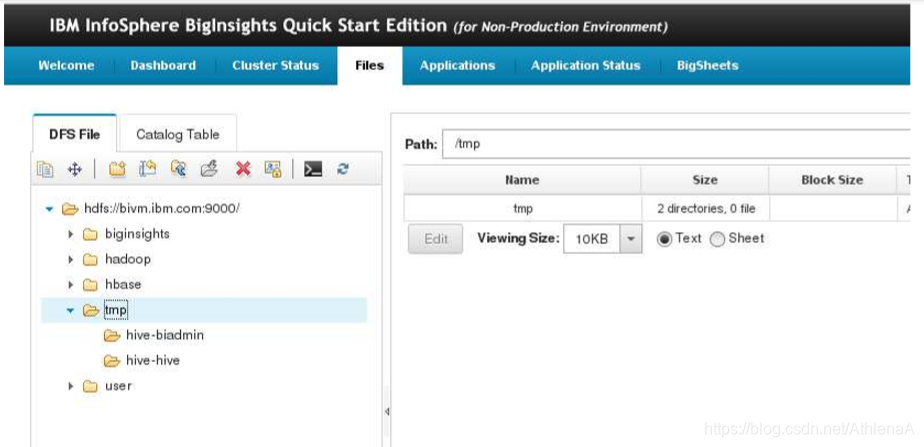Viewport: 924px width, 447px height.
Task: Delete selection with red X icon
Action: (243, 170)
